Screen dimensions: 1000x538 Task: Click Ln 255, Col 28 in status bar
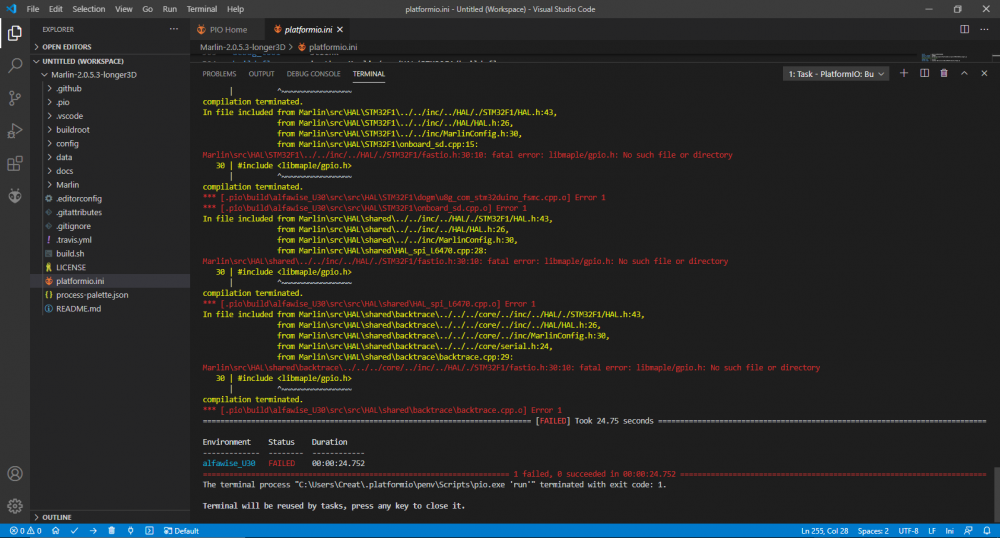tap(825, 531)
